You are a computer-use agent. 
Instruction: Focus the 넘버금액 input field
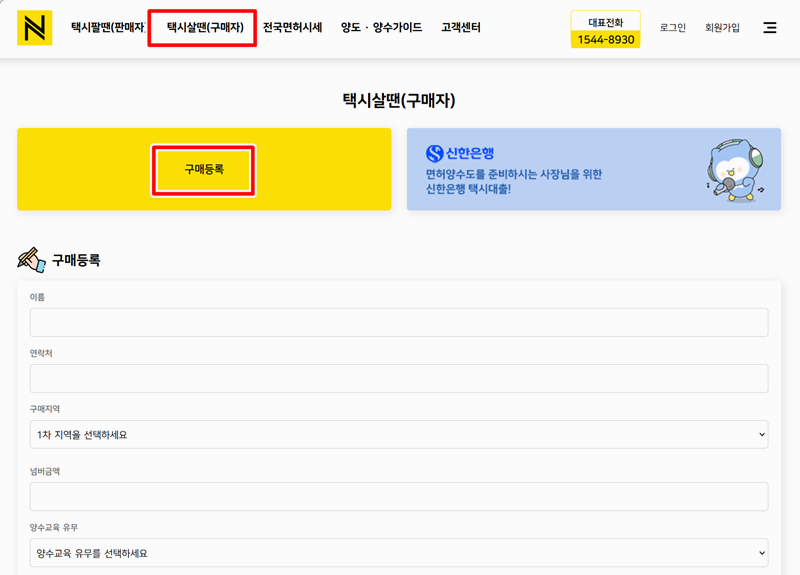[399, 496]
